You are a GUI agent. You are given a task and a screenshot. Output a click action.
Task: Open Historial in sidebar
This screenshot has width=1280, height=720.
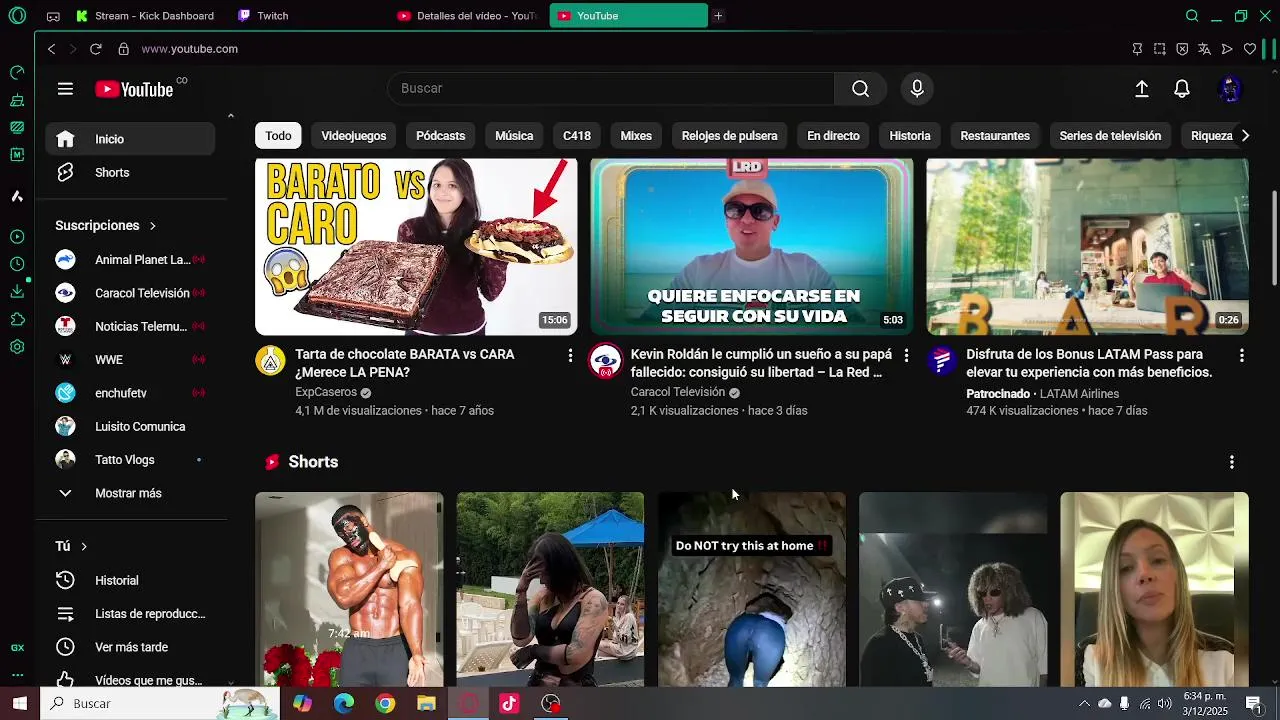(130, 580)
